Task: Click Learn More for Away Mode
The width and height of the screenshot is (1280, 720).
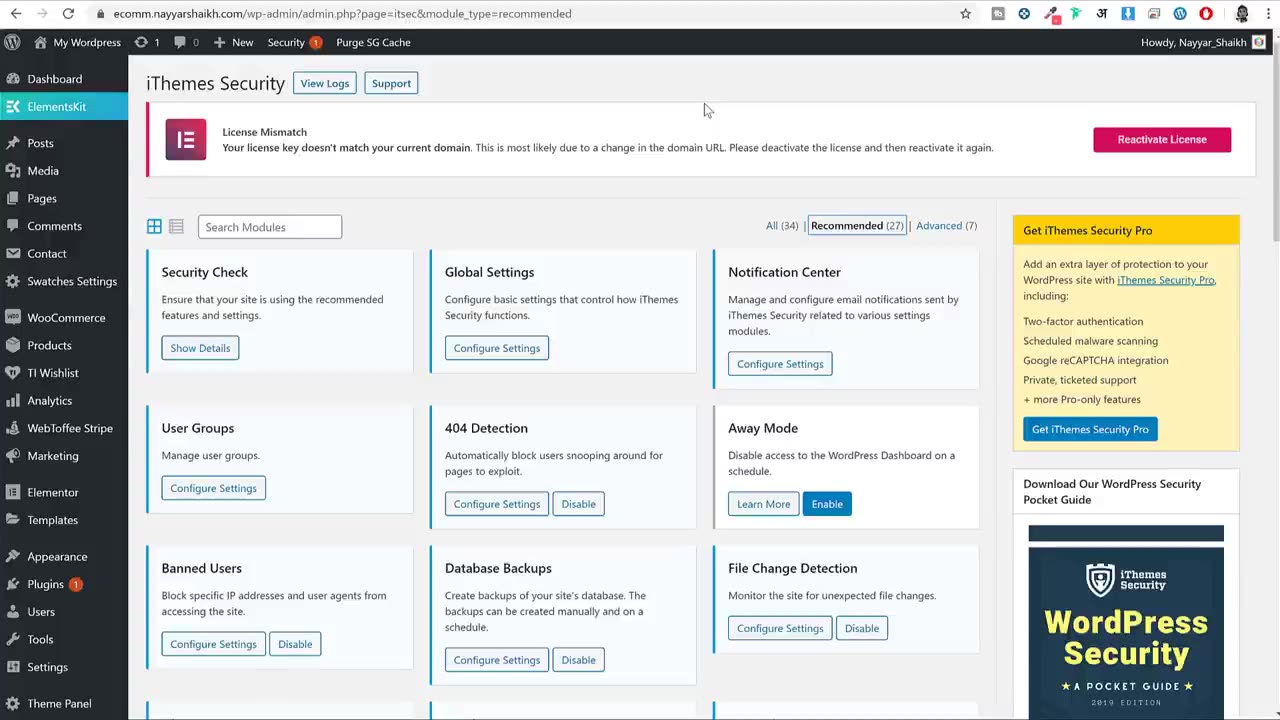Action: [763, 504]
